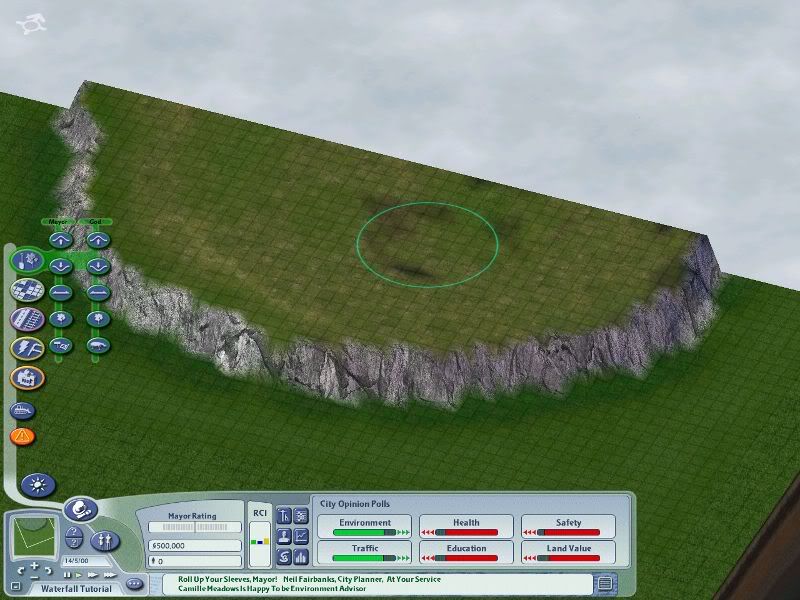Open the Data views bar-chart button

[301, 556]
